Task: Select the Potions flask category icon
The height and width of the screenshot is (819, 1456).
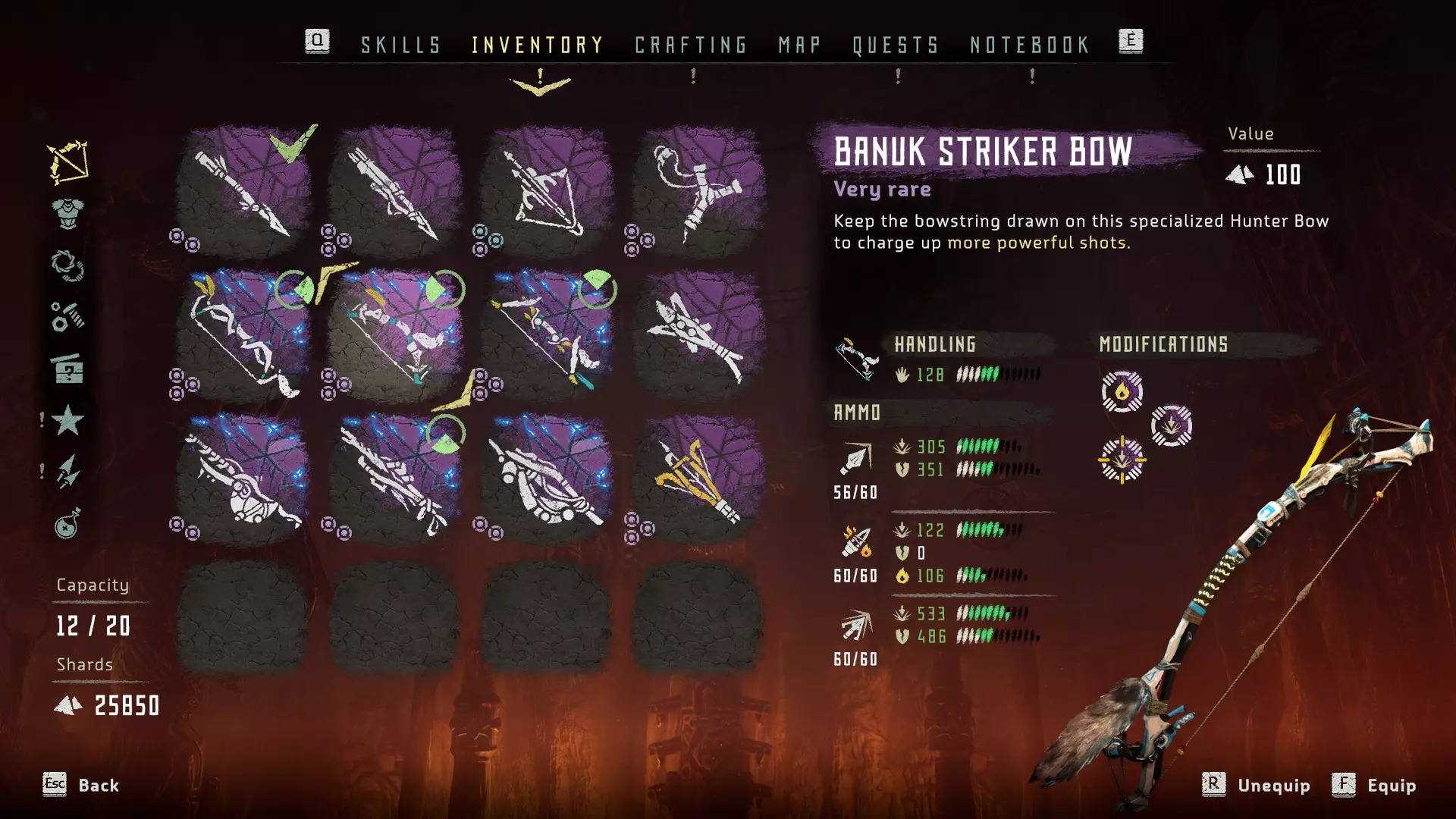Action: [67, 523]
